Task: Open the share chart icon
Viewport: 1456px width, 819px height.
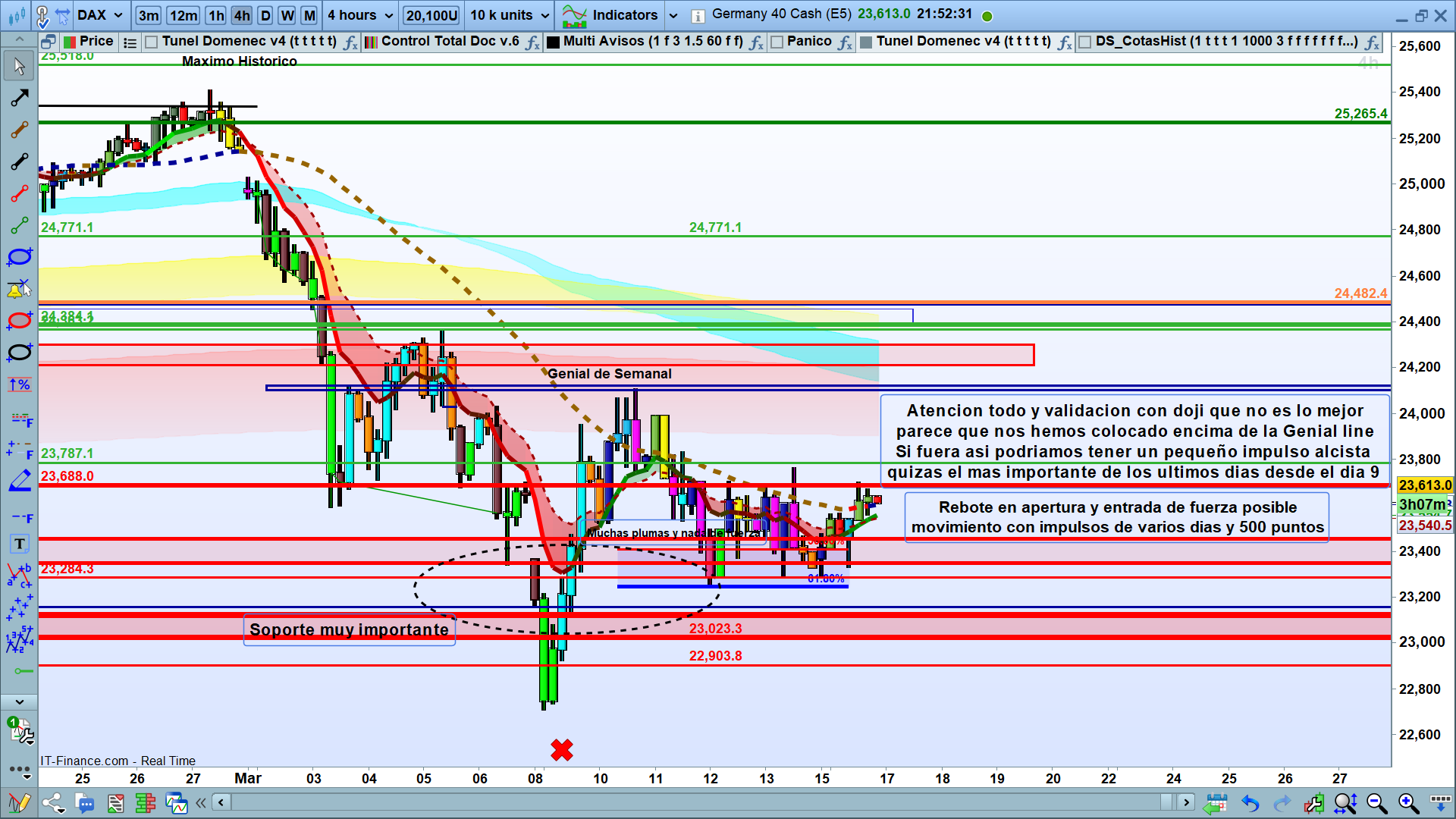Action: point(52,803)
